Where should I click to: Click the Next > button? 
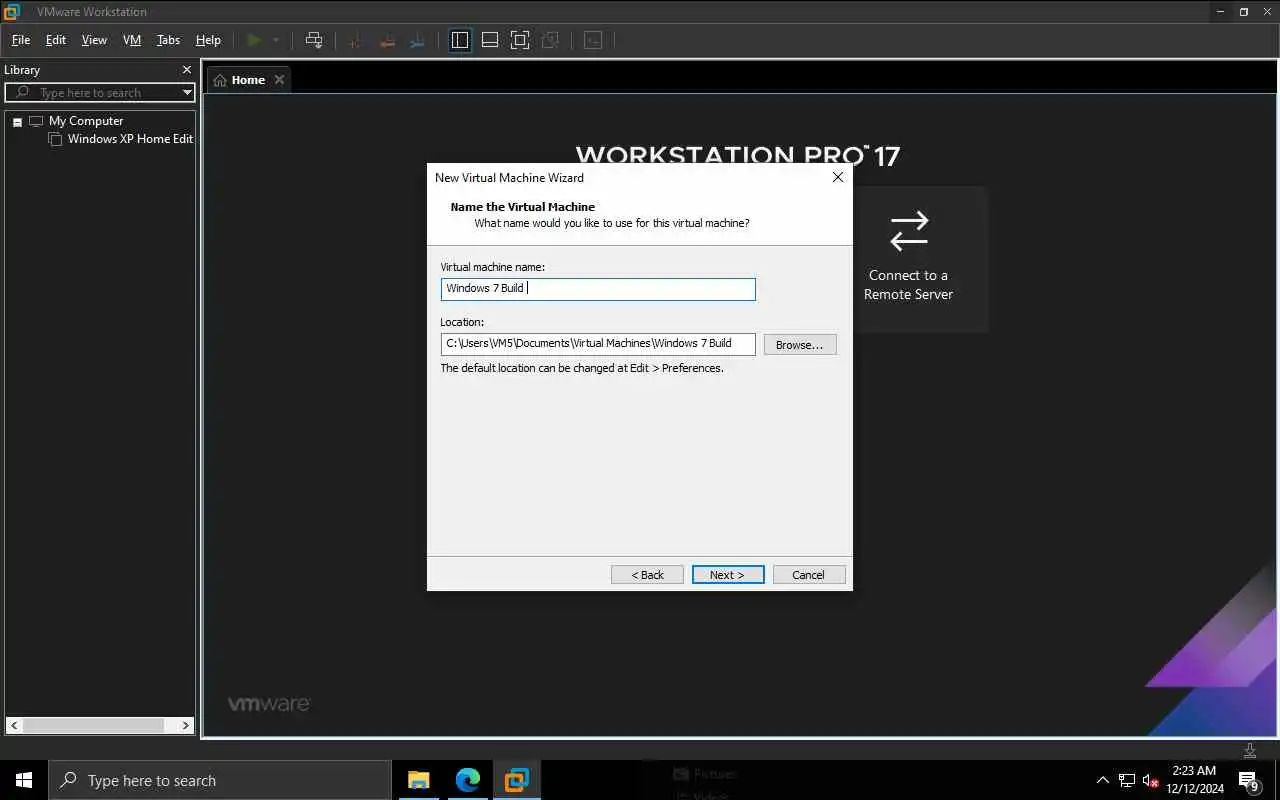(x=728, y=575)
